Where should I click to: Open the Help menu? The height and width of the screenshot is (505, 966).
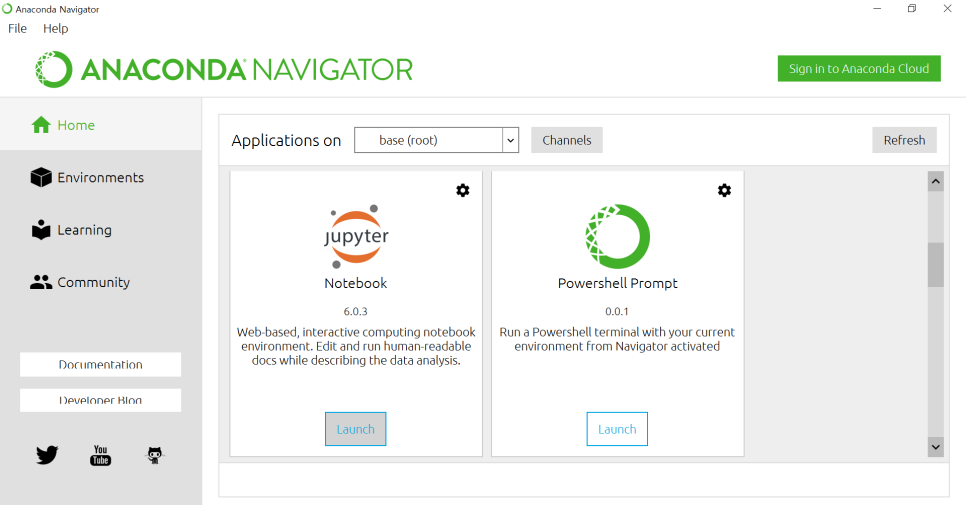point(55,28)
